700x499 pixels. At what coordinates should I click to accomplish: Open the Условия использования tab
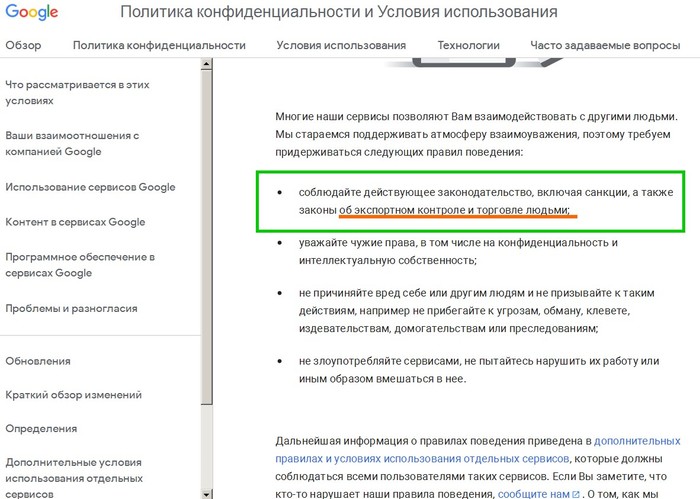click(x=341, y=46)
